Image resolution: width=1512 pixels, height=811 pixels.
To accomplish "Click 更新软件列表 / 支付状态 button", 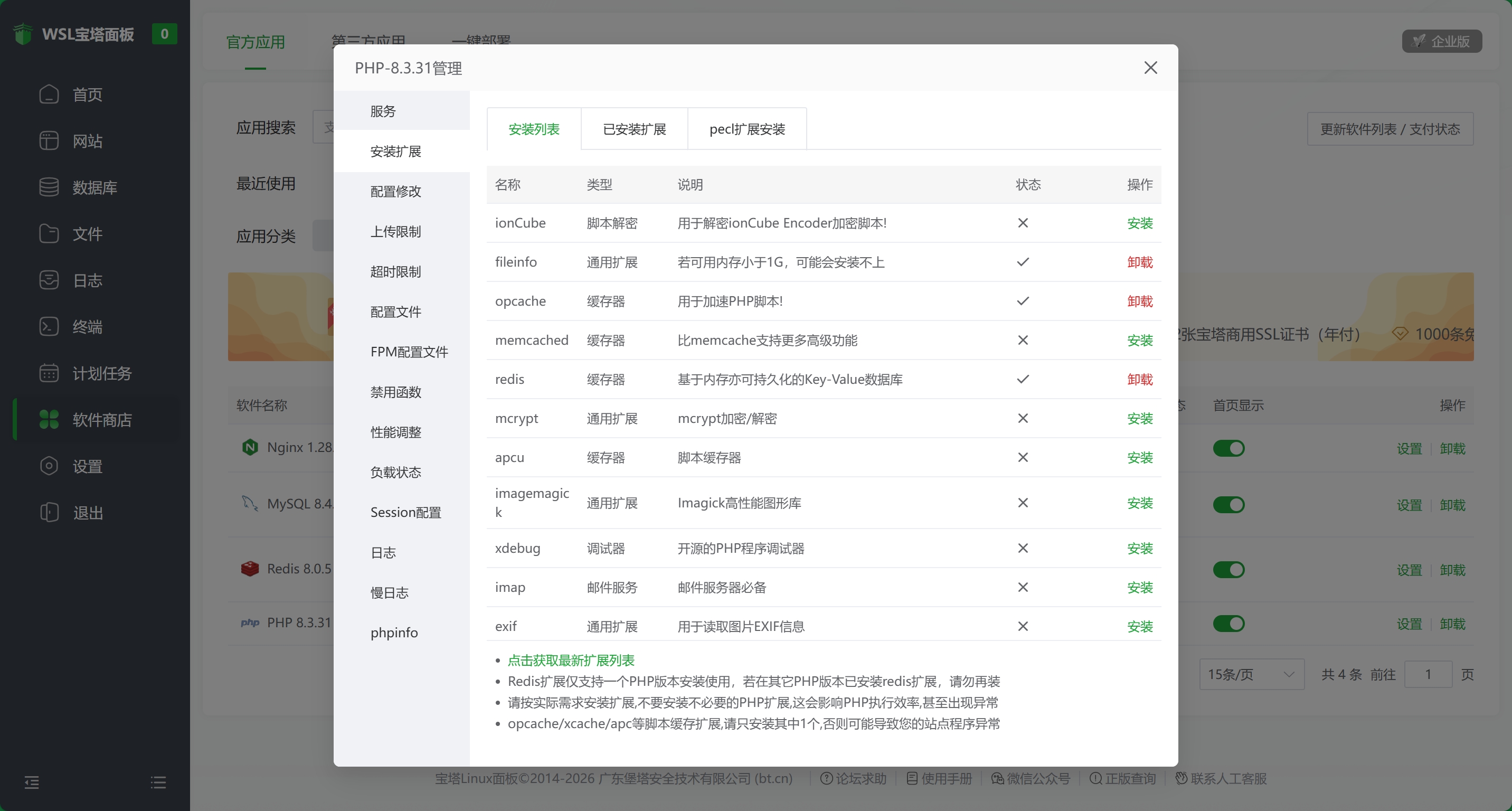I will [x=1390, y=129].
